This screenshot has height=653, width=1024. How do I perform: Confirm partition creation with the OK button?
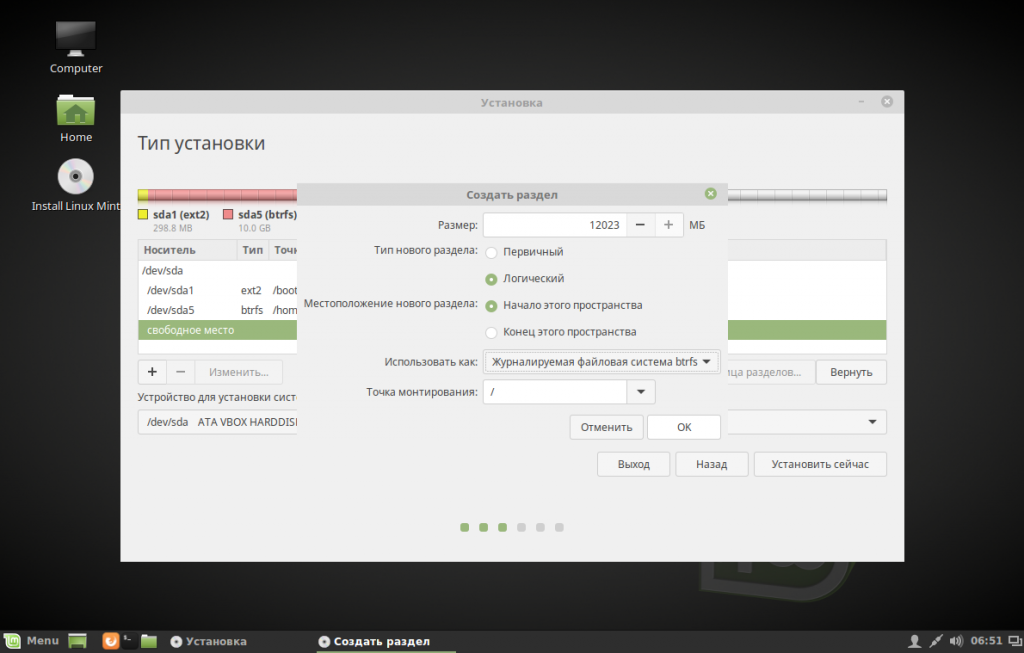(684, 426)
